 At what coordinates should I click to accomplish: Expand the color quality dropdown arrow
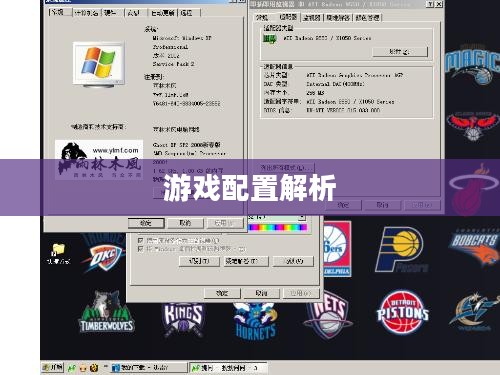(302, 218)
